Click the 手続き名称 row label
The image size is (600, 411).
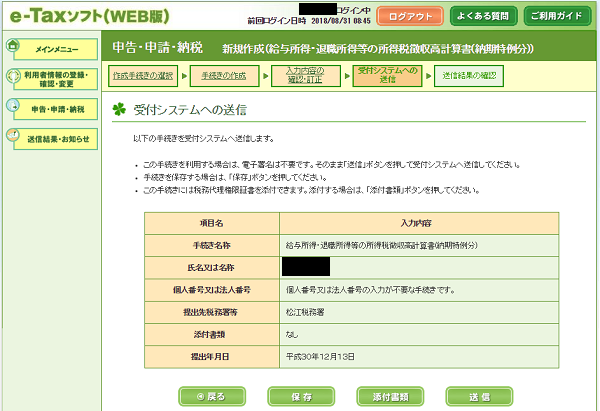coord(212,245)
